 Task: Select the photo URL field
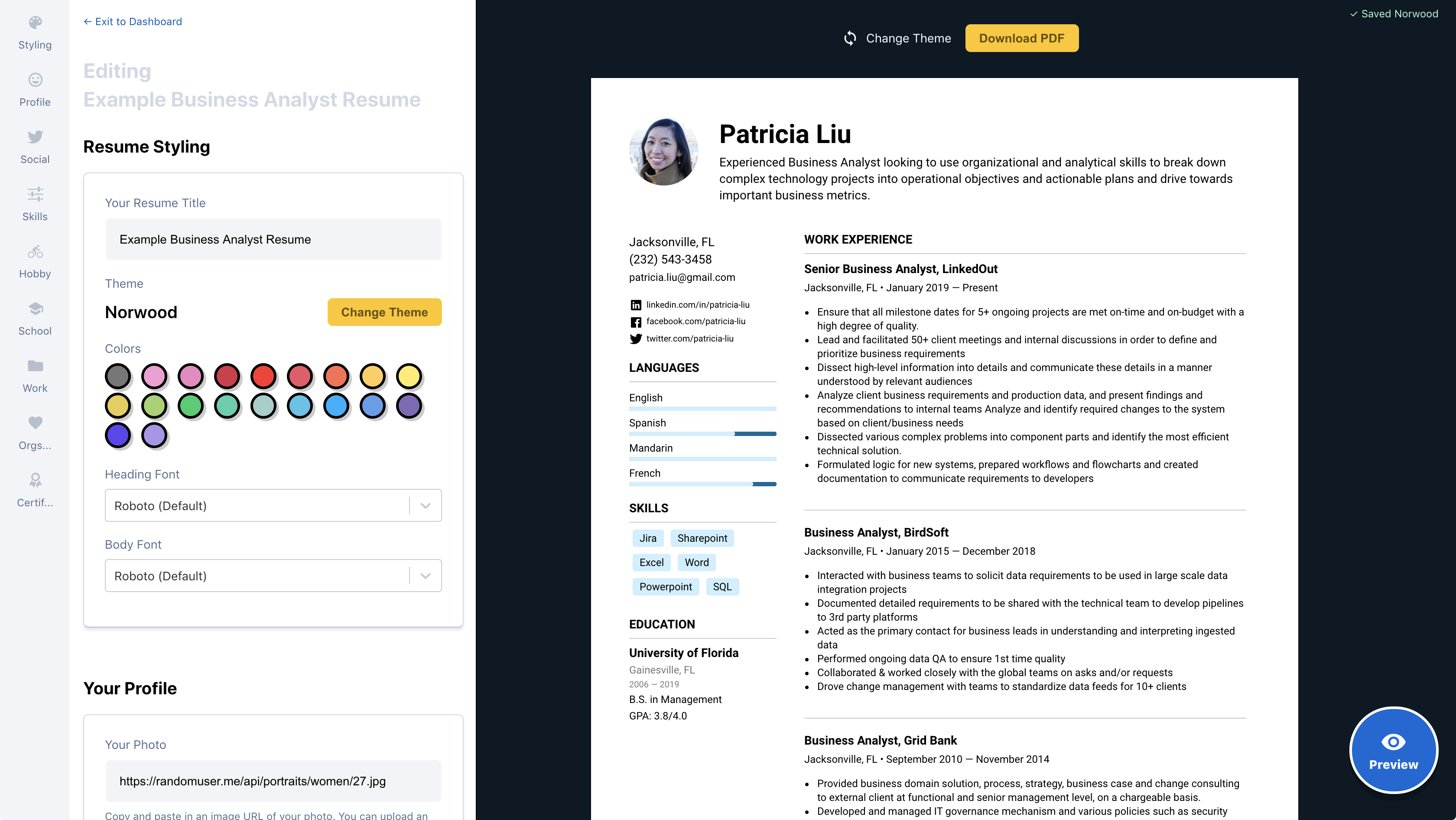tap(273, 781)
